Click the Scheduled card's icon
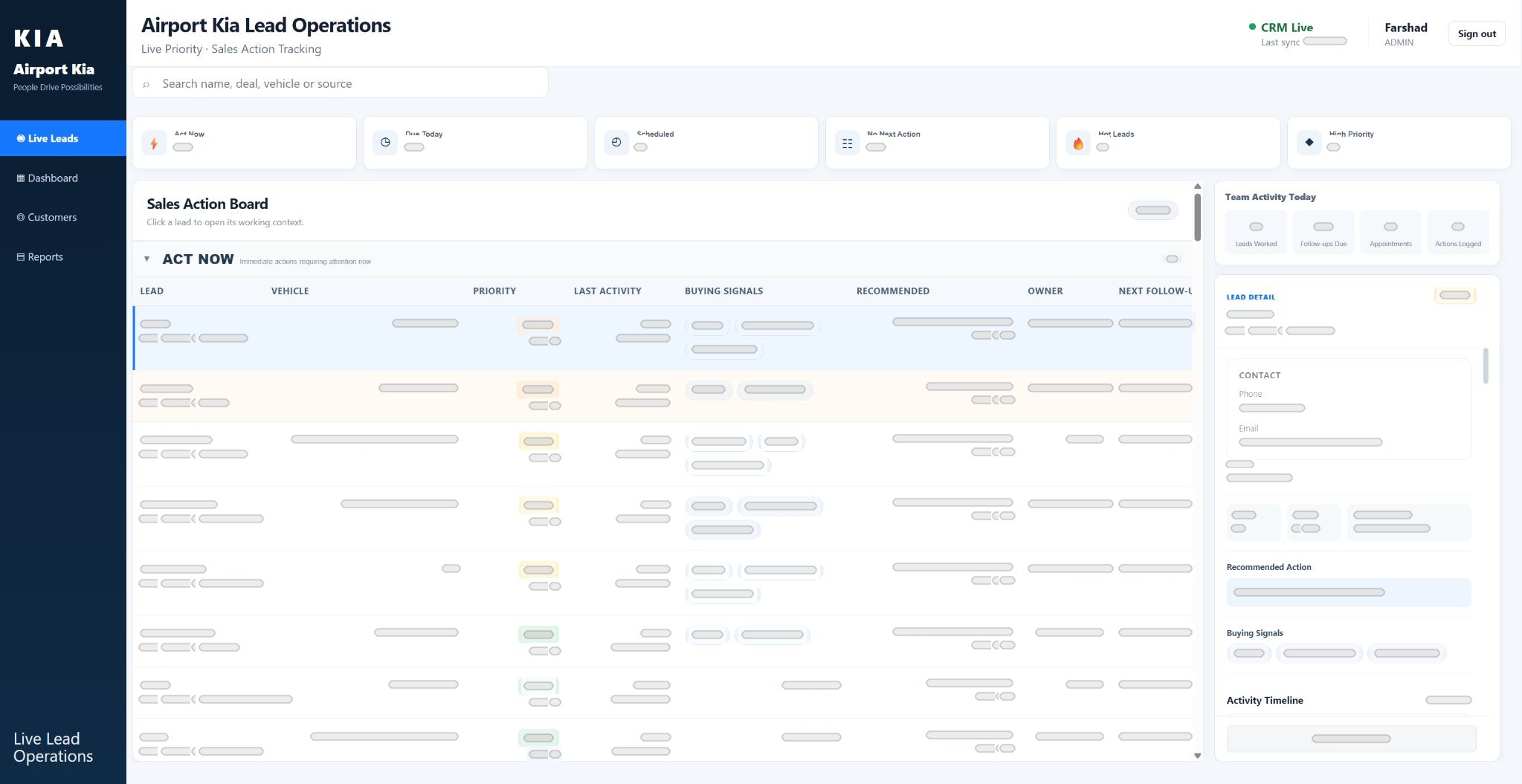Image resolution: width=1522 pixels, height=784 pixels. [616, 142]
